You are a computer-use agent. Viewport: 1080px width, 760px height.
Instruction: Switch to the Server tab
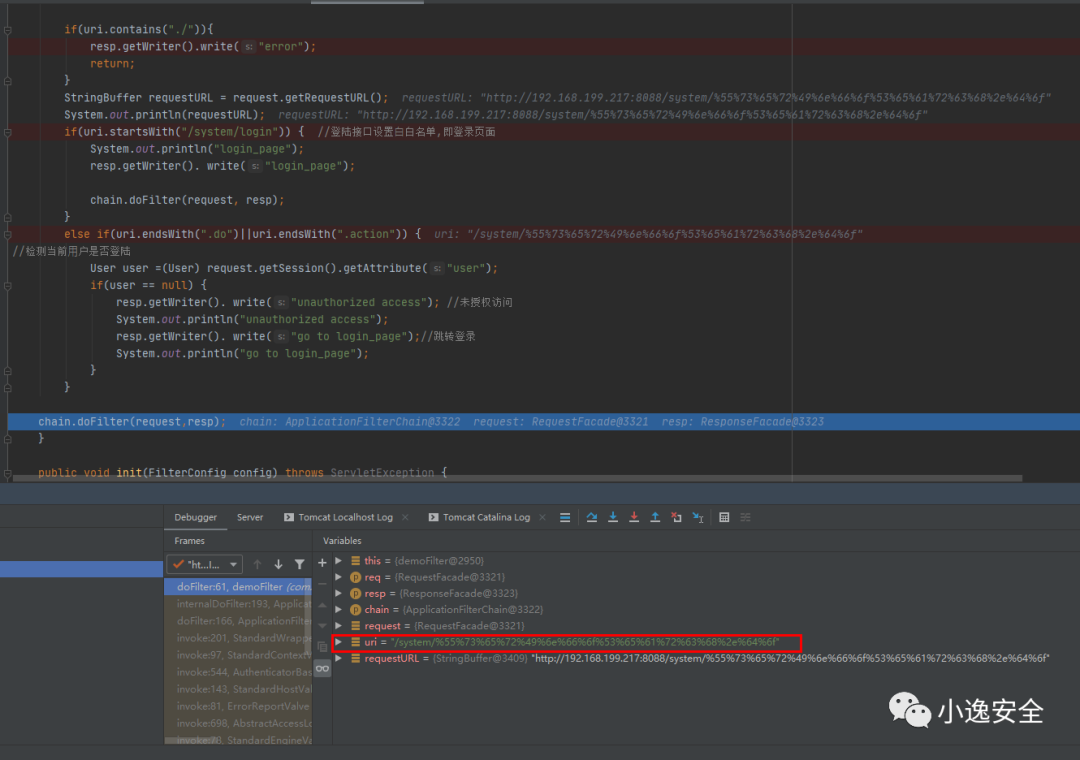250,517
